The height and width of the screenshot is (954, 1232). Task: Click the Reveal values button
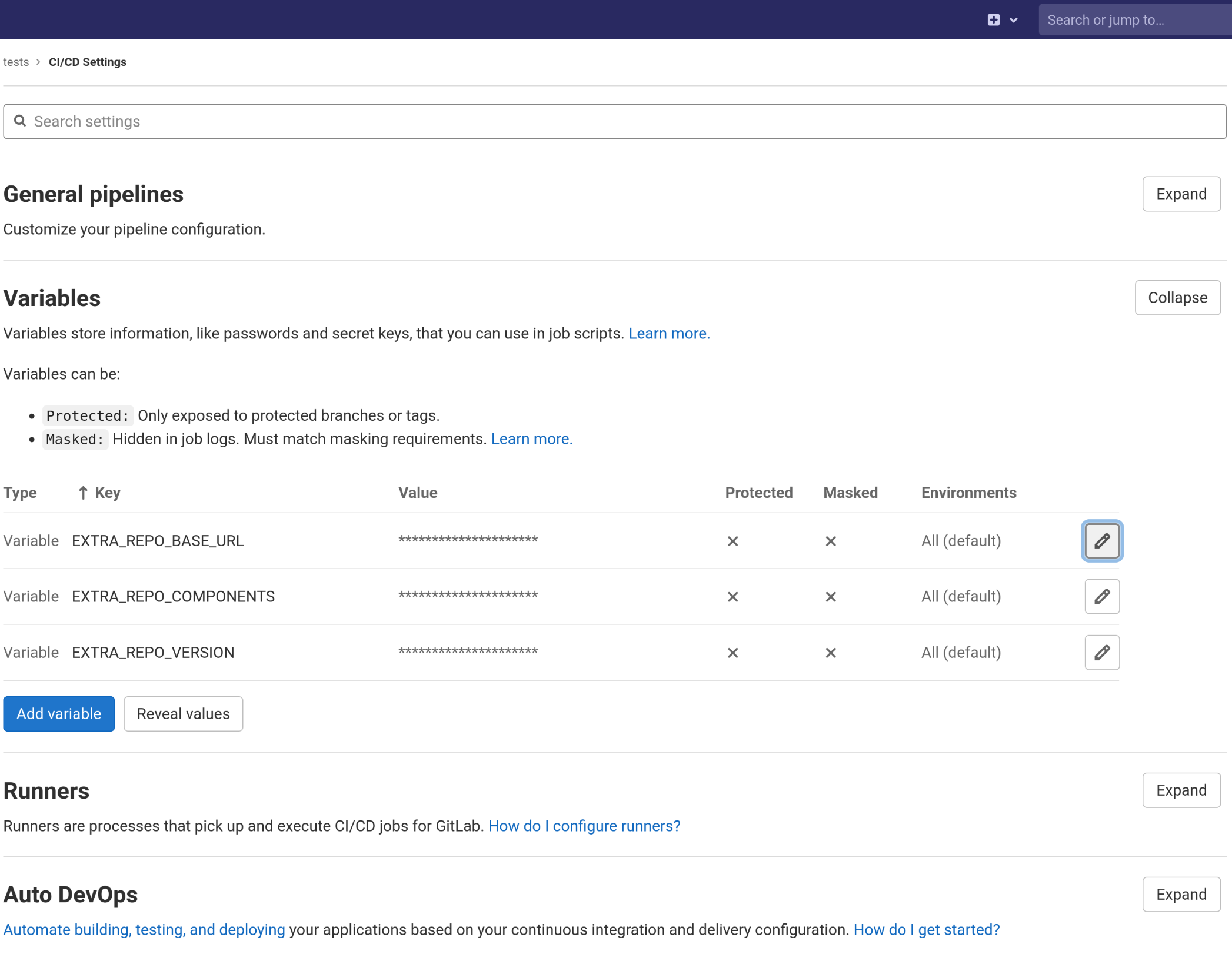183,714
